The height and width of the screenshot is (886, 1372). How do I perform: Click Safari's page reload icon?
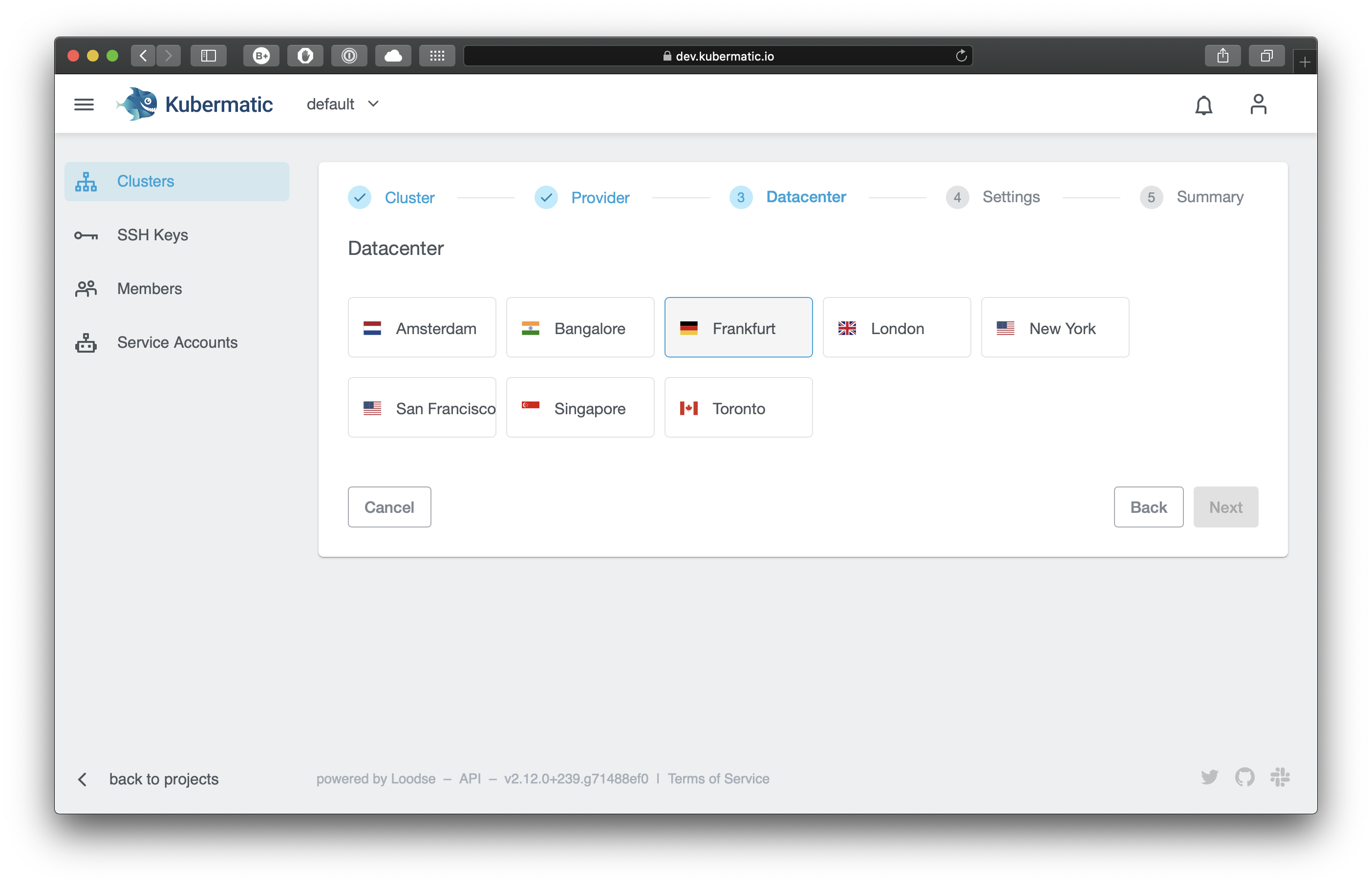point(961,56)
